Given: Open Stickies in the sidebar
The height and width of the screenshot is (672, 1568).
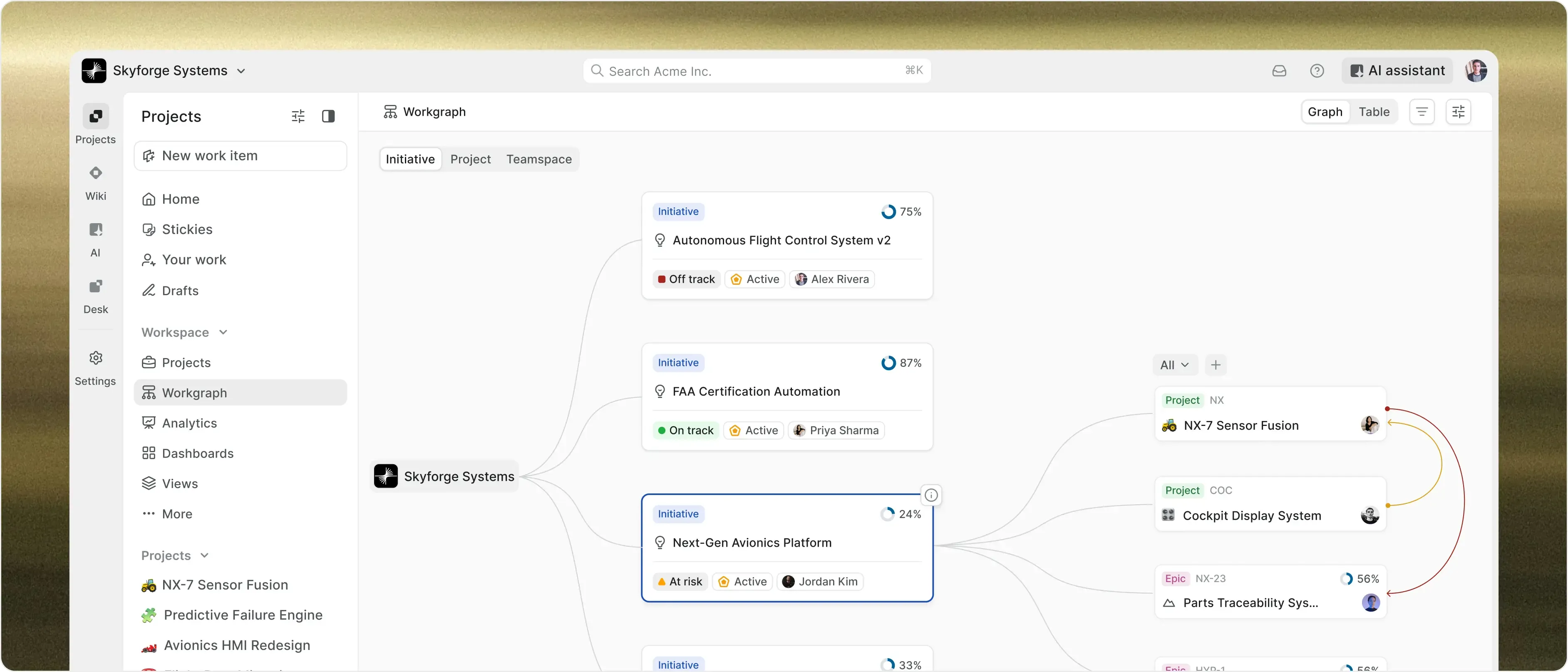Looking at the screenshot, I should tap(241, 230).
